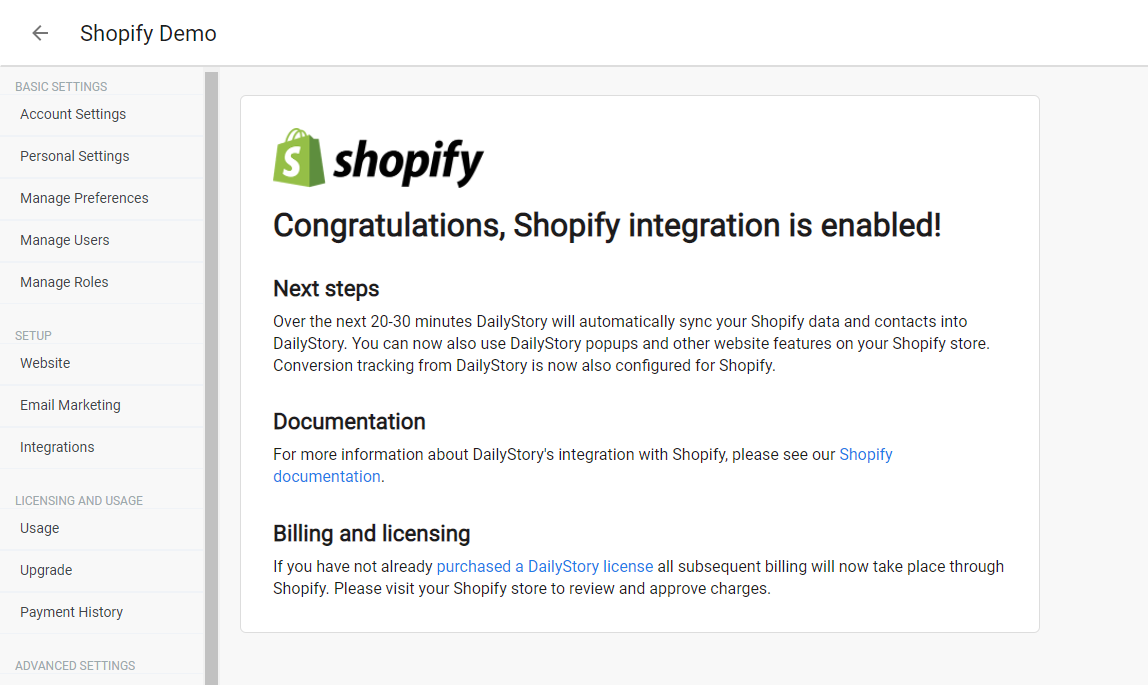1148x685 pixels.
Task: Click the sidebar vertical scrollbar
Action: click(212, 378)
